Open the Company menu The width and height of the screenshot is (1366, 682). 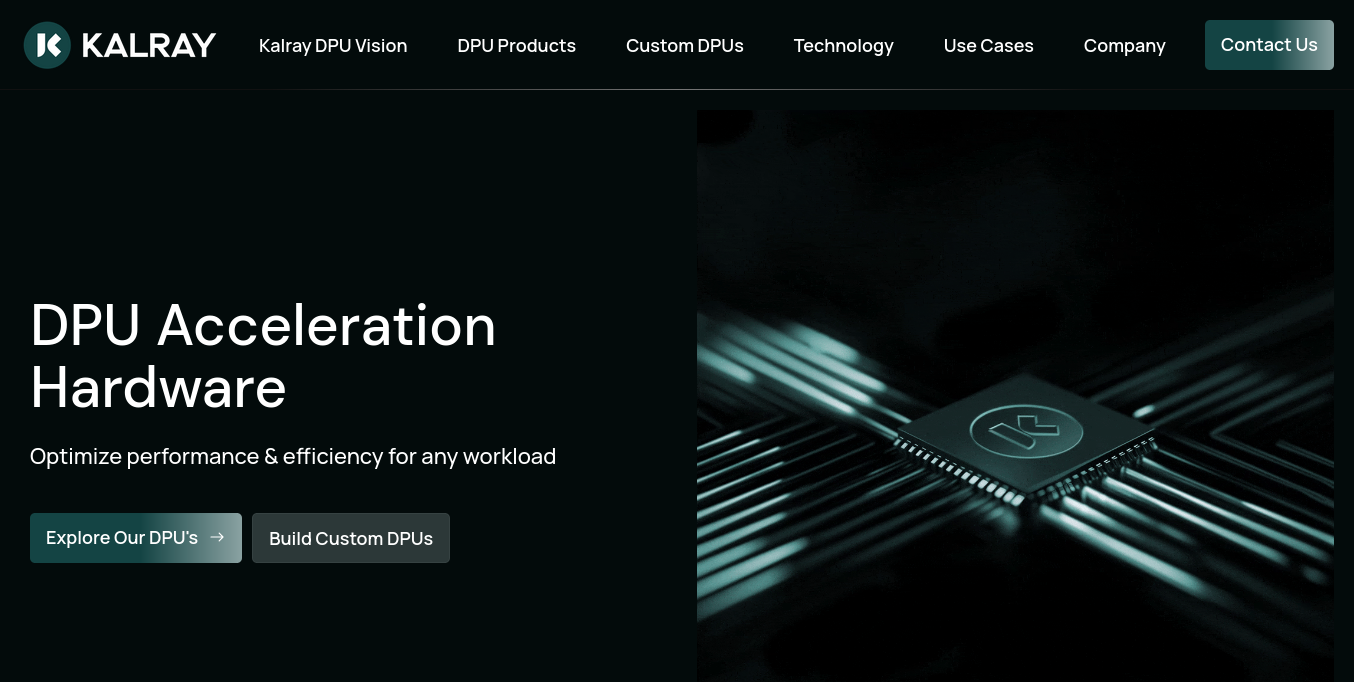tap(1125, 45)
